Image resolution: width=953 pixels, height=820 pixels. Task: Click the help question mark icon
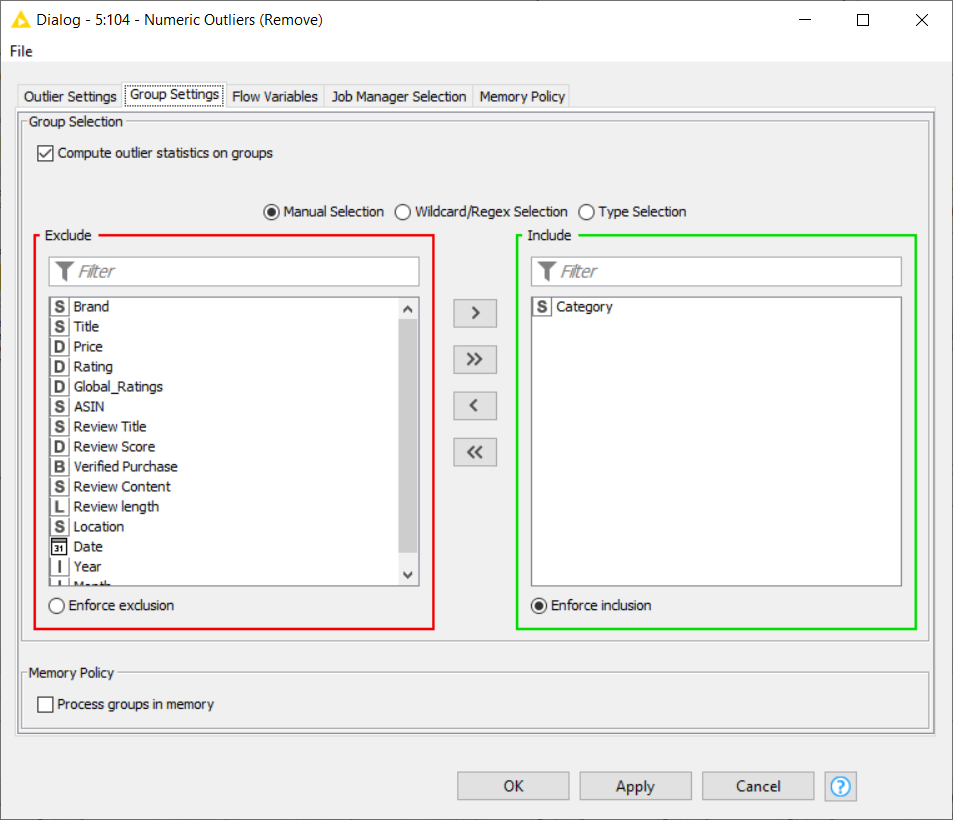[841, 786]
